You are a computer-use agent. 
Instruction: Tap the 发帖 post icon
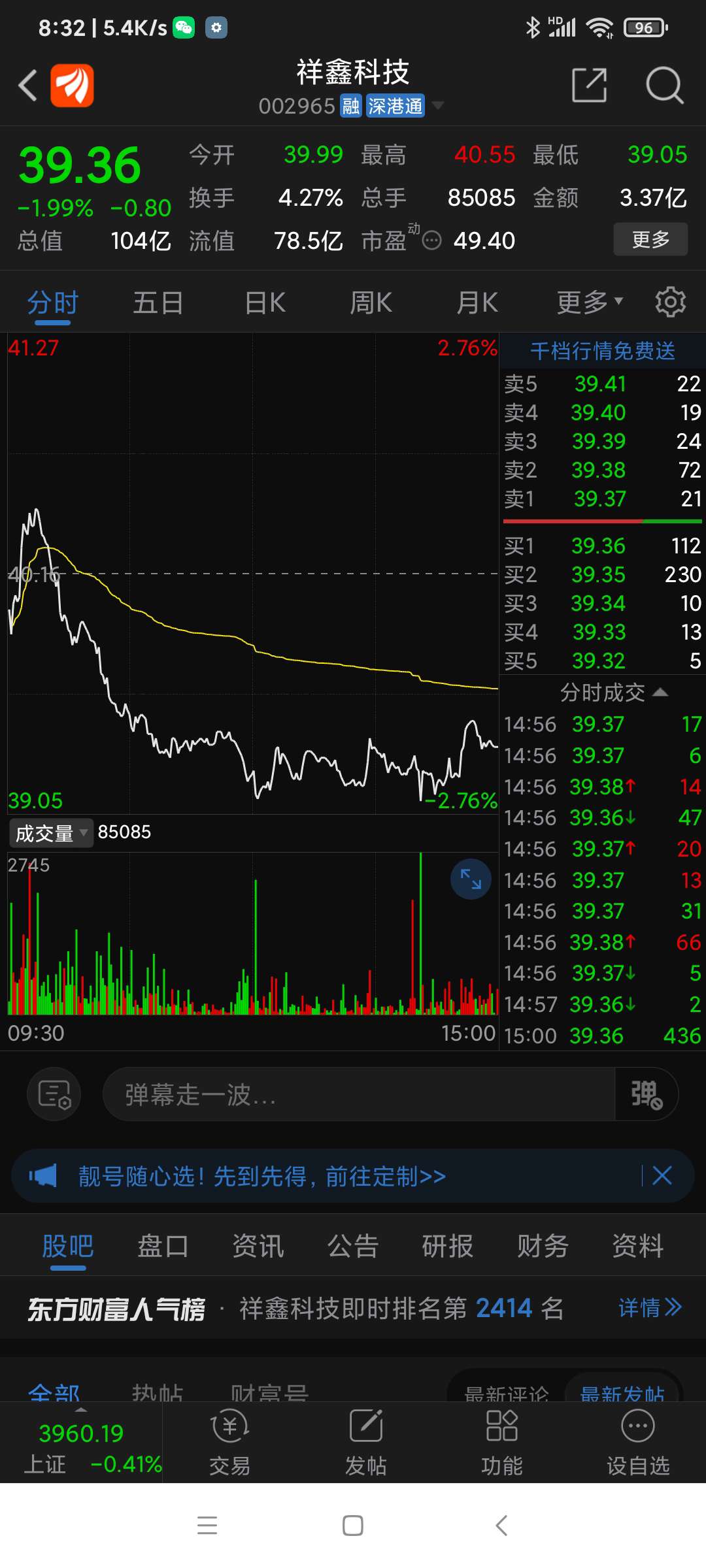[365, 1443]
